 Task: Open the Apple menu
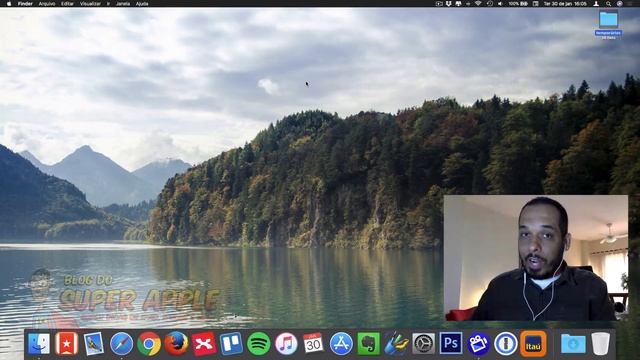(9, 4)
